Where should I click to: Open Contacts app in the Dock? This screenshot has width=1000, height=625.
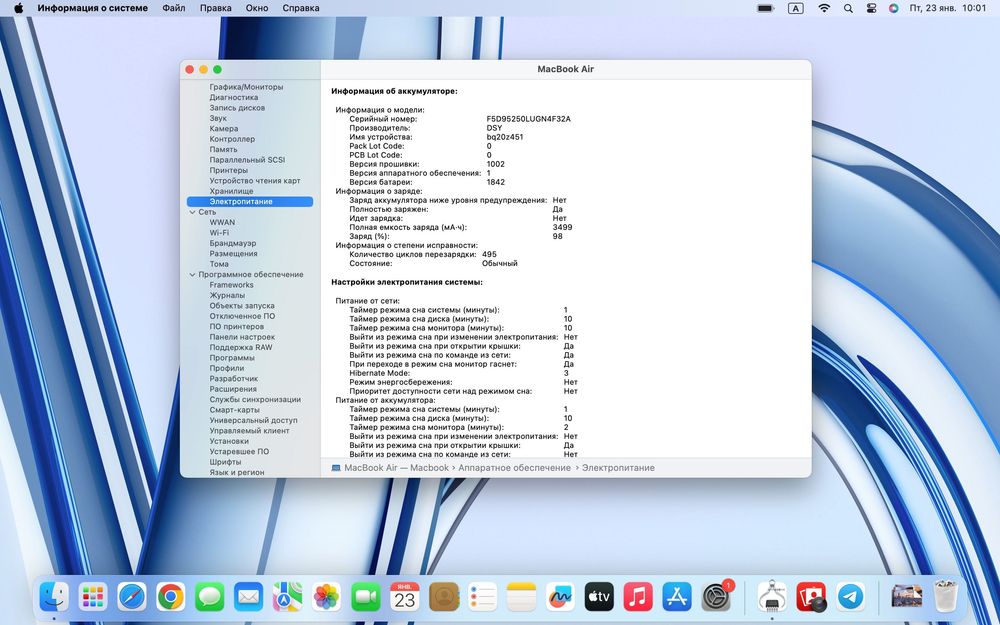(444, 598)
